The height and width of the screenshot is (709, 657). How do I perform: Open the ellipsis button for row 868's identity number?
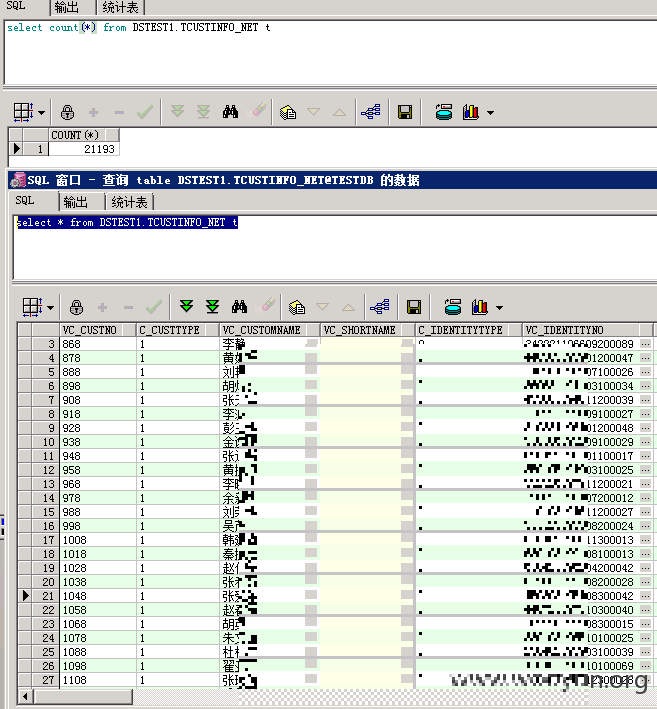(646, 344)
